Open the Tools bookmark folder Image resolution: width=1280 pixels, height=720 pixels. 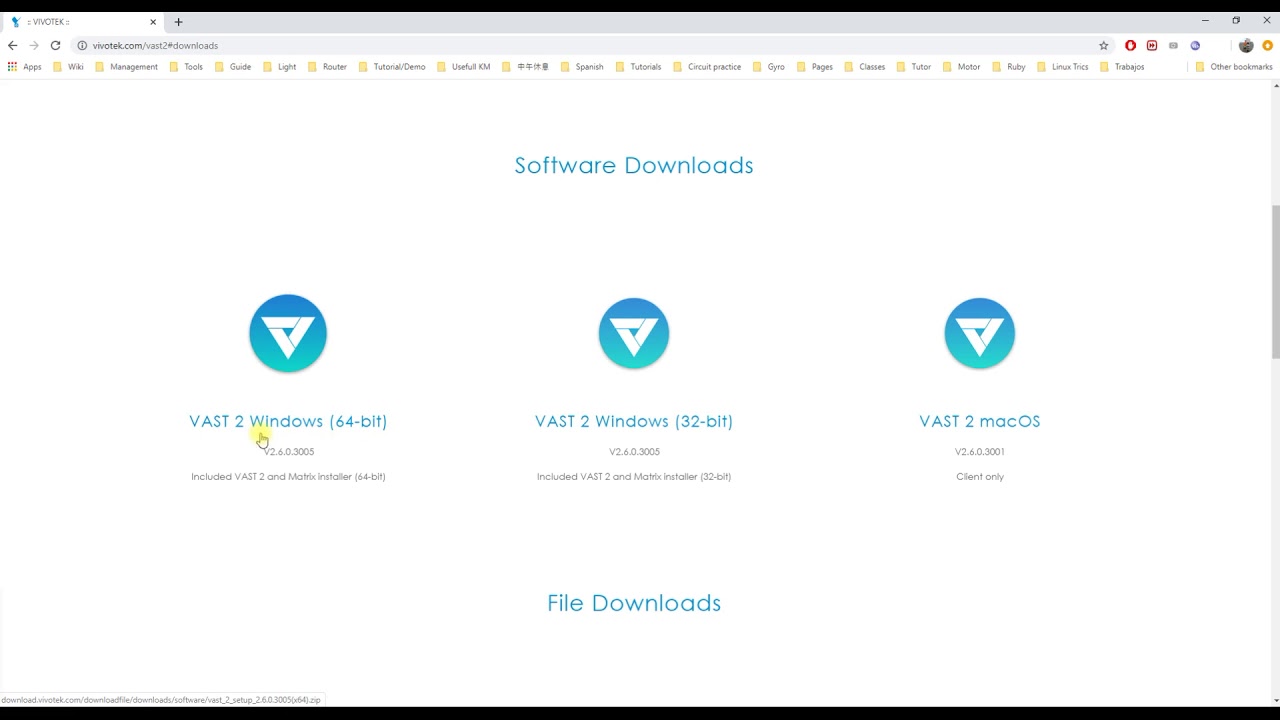click(x=186, y=67)
